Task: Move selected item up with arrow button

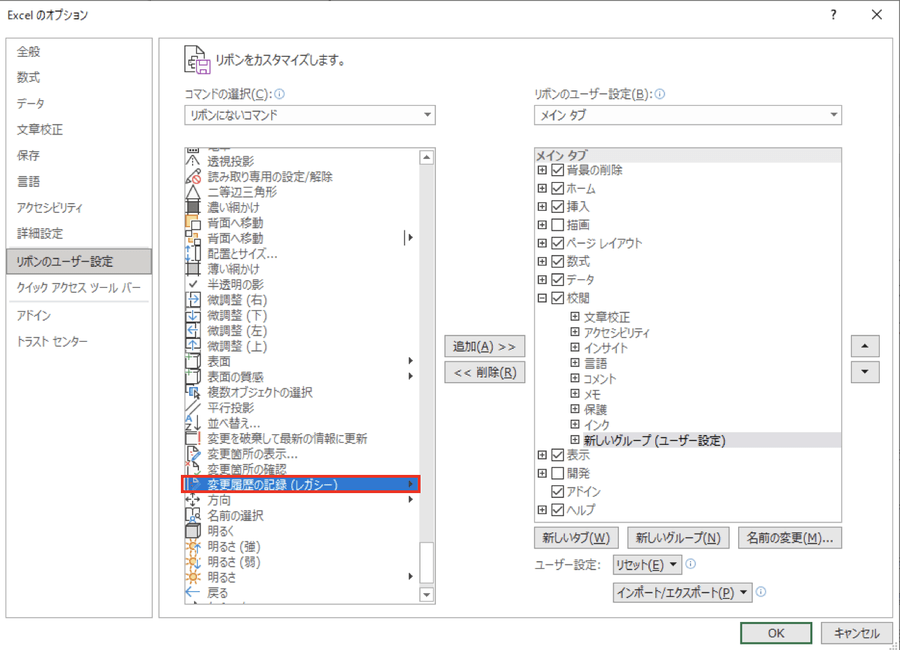Action: tap(865, 346)
